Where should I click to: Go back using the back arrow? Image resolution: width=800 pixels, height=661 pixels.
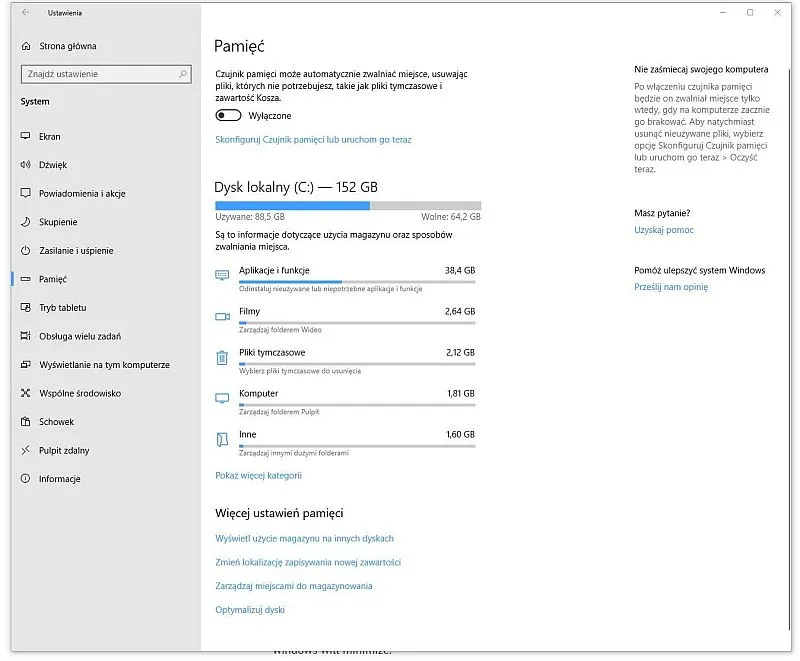click(25, 13)
